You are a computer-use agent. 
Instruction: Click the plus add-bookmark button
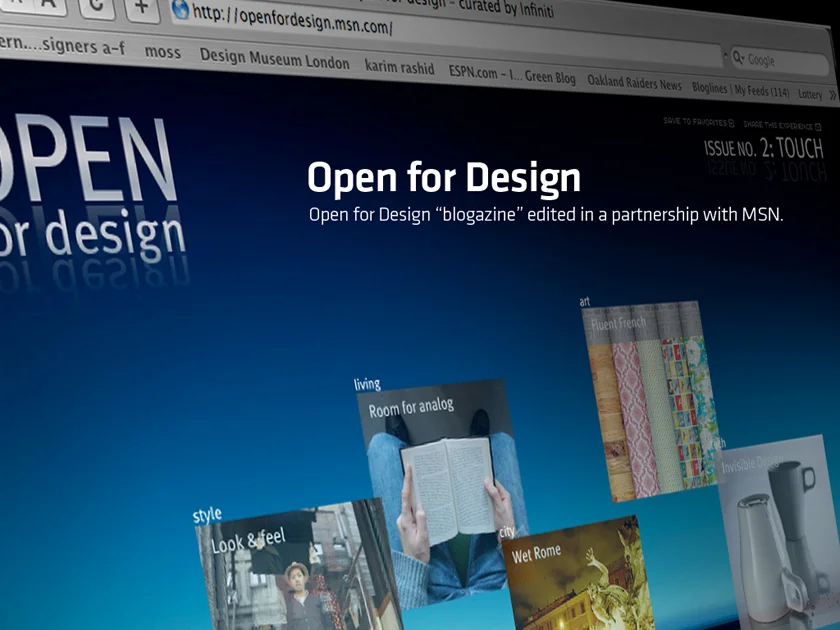(142, 9)
